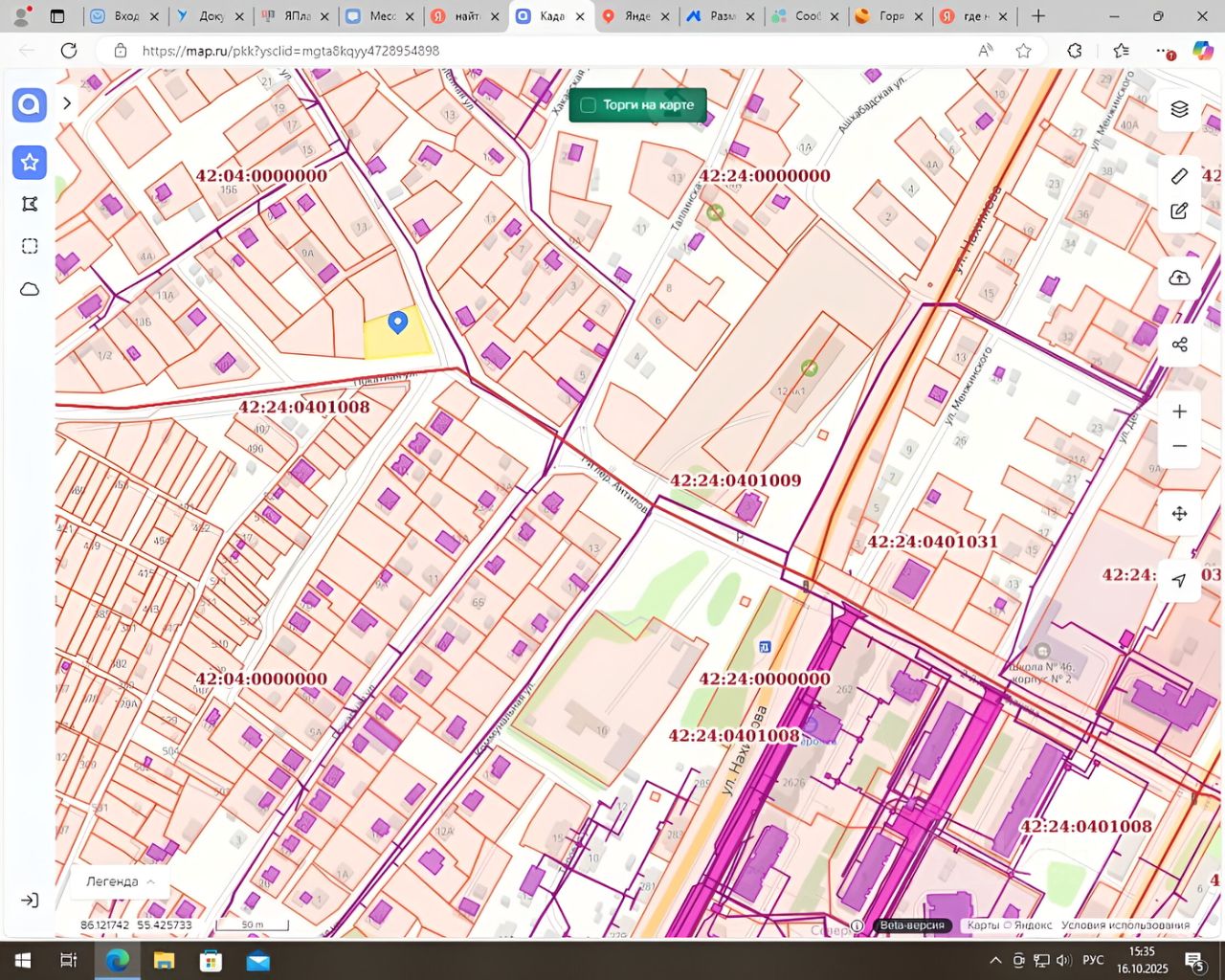The height and width of the screenshot is (980, 1225).
Task: Click the info icon beside Beta-версия
Action: 857,925
